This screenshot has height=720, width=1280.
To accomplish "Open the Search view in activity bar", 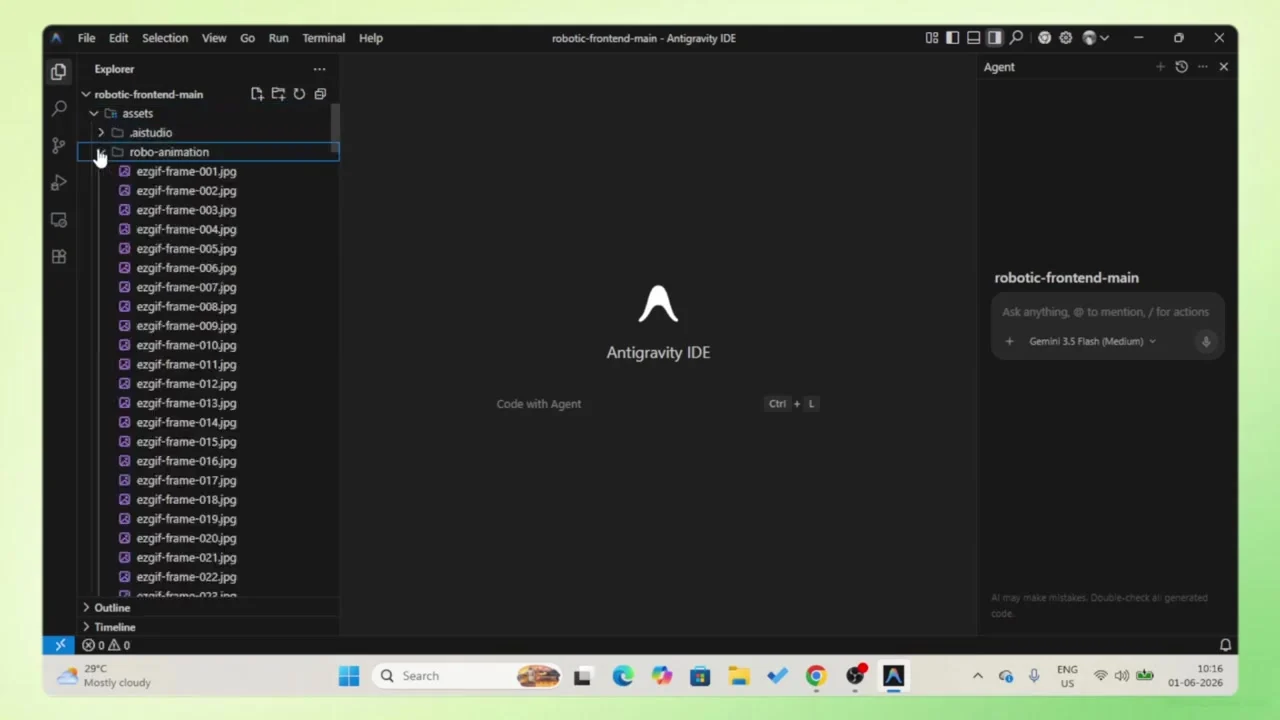I will 59,108.
